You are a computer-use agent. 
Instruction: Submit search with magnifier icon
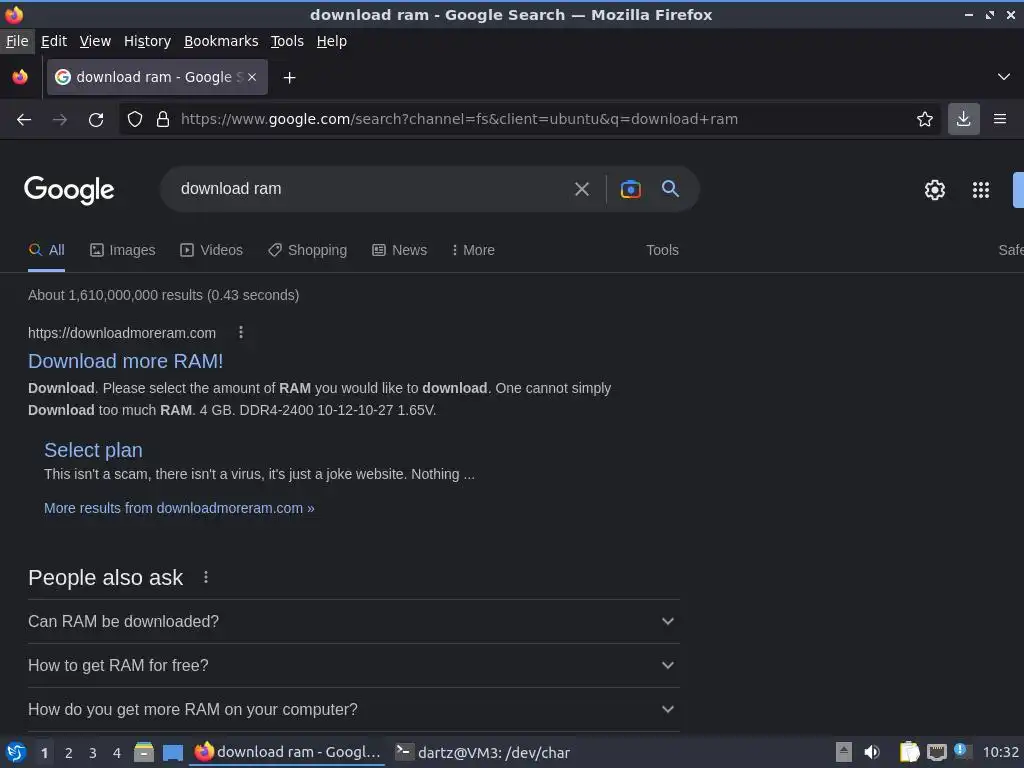pyautogui.click(x=670, y=189)
